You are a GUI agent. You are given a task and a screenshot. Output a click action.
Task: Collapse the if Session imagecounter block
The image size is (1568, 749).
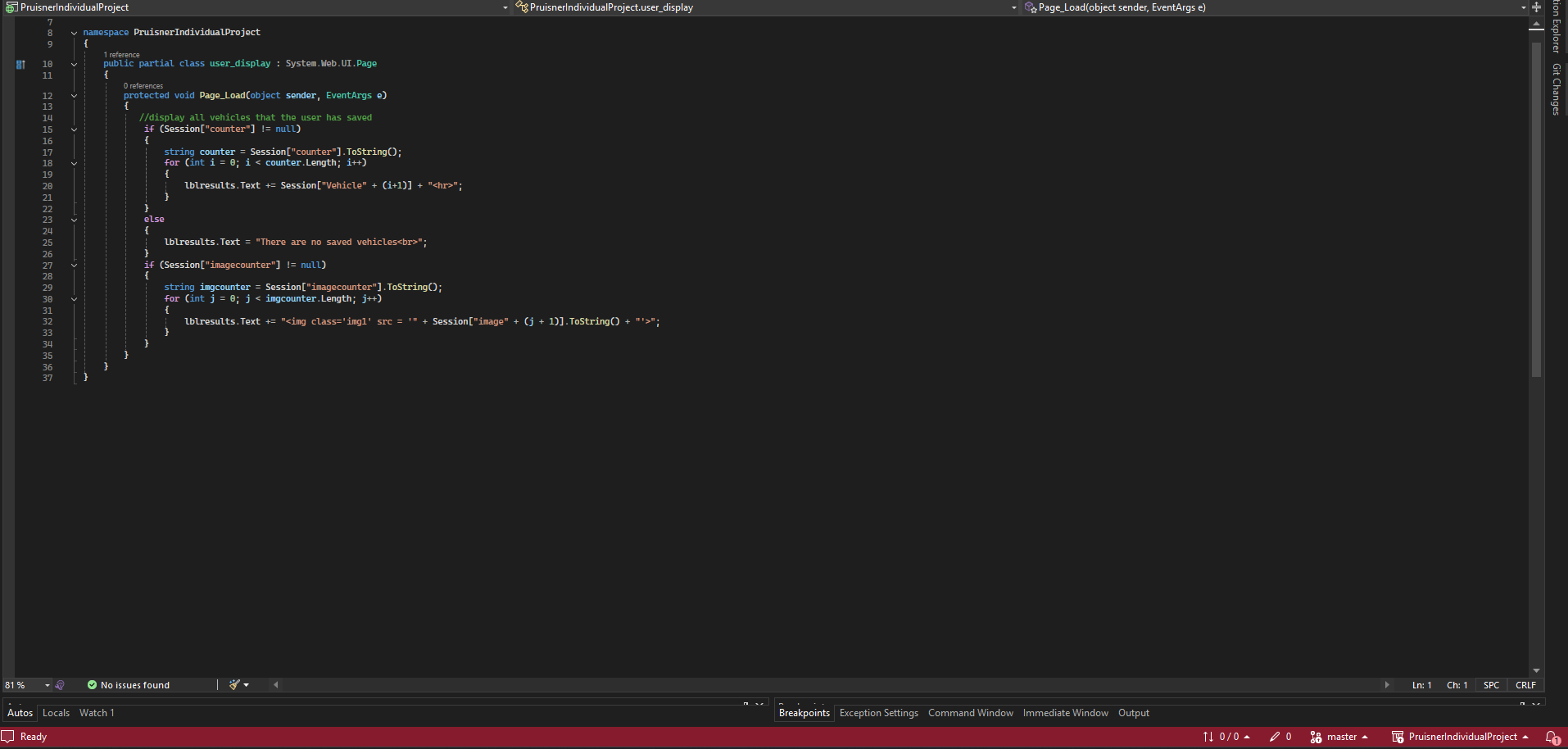pos(74,266)
